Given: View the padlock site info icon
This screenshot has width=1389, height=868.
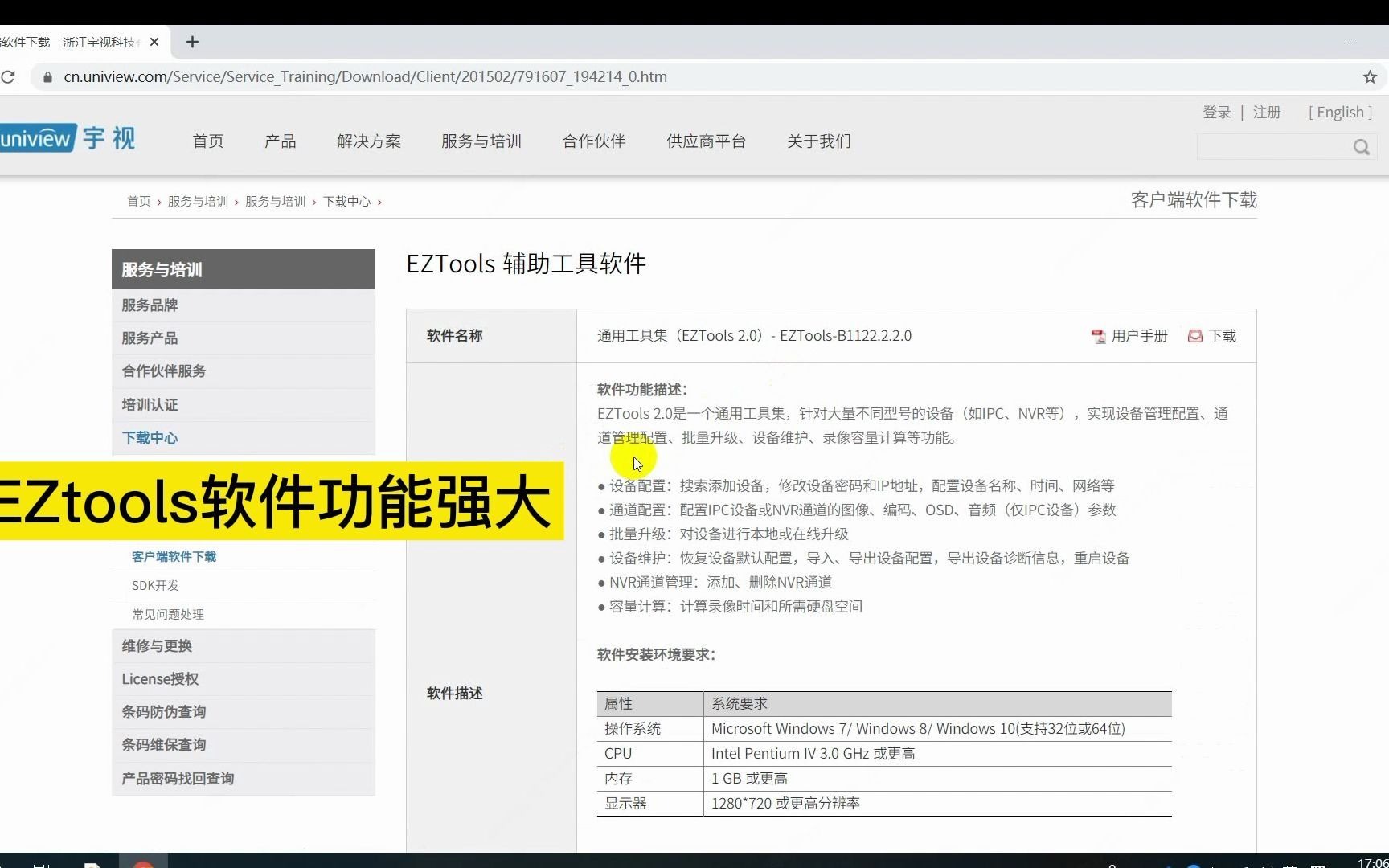Looking at the screenshot, I should (x=47, y=77).
